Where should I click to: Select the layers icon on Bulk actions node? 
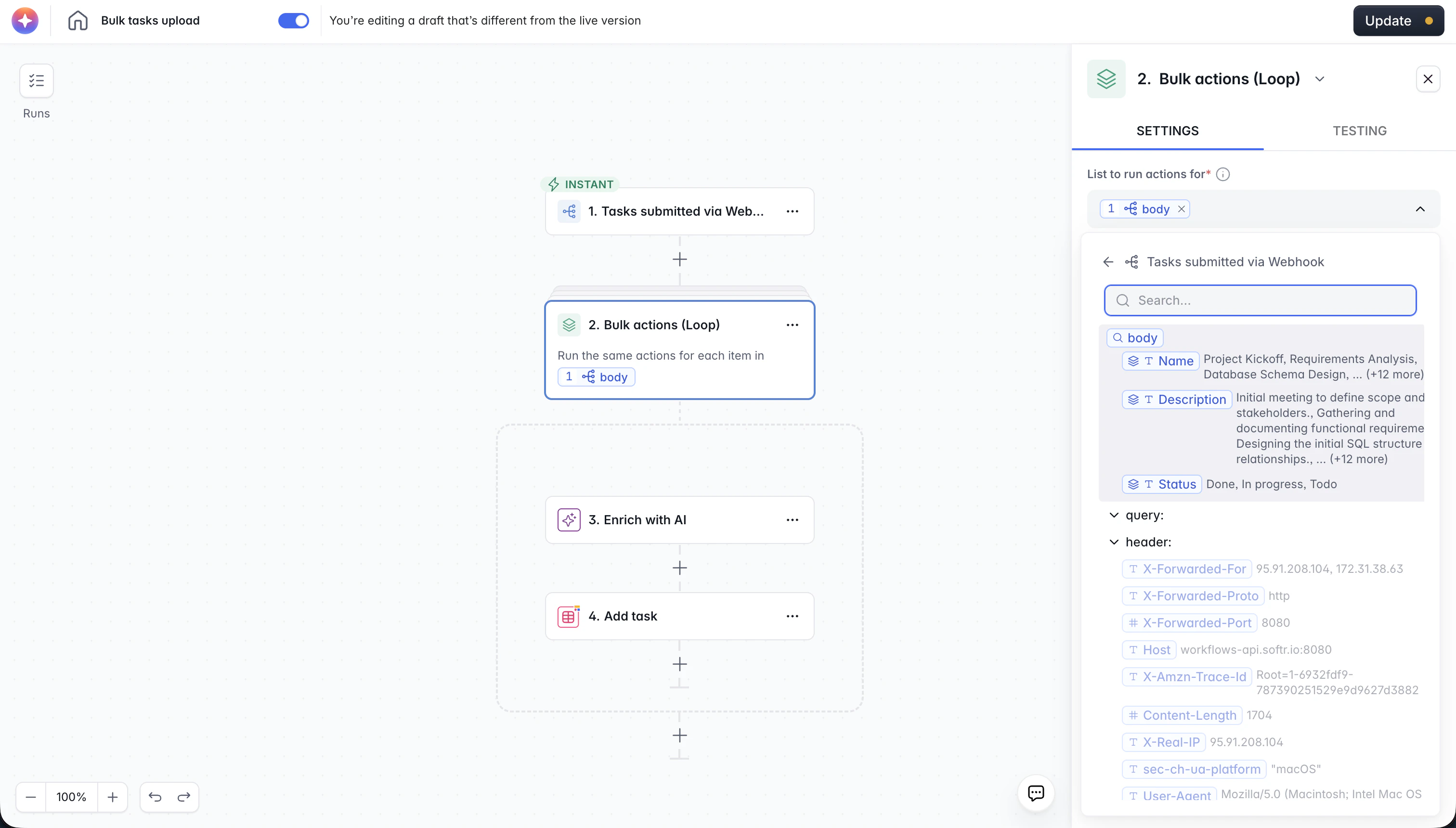[x=569, y=324]
